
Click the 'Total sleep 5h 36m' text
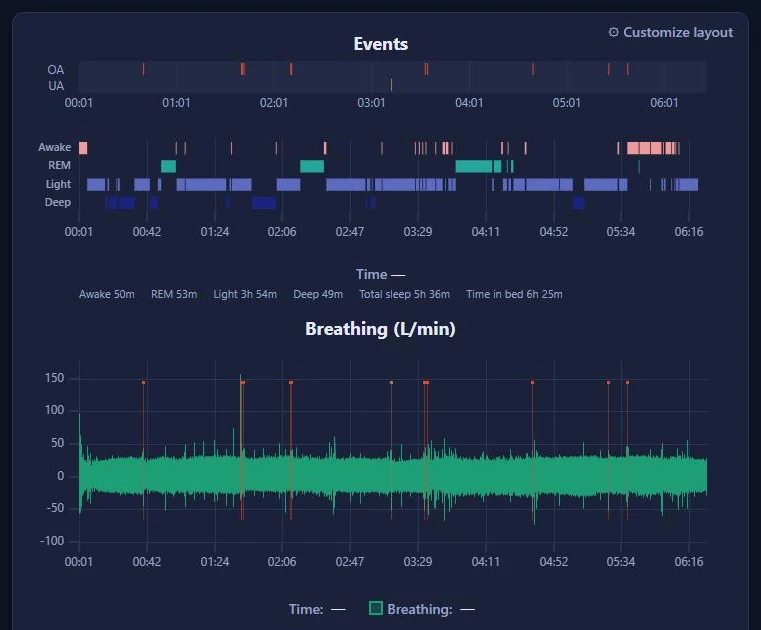404,294
